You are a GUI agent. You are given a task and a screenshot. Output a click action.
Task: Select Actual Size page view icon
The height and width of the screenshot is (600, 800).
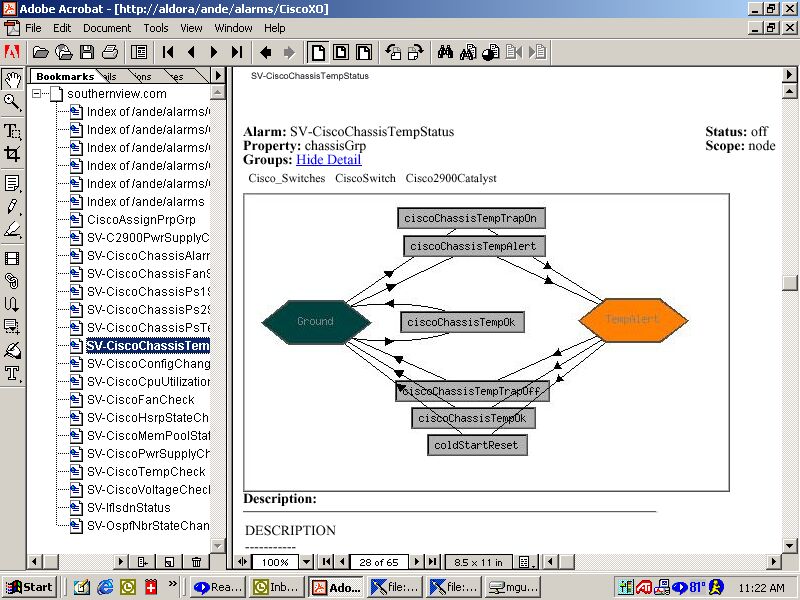point(318,53)
